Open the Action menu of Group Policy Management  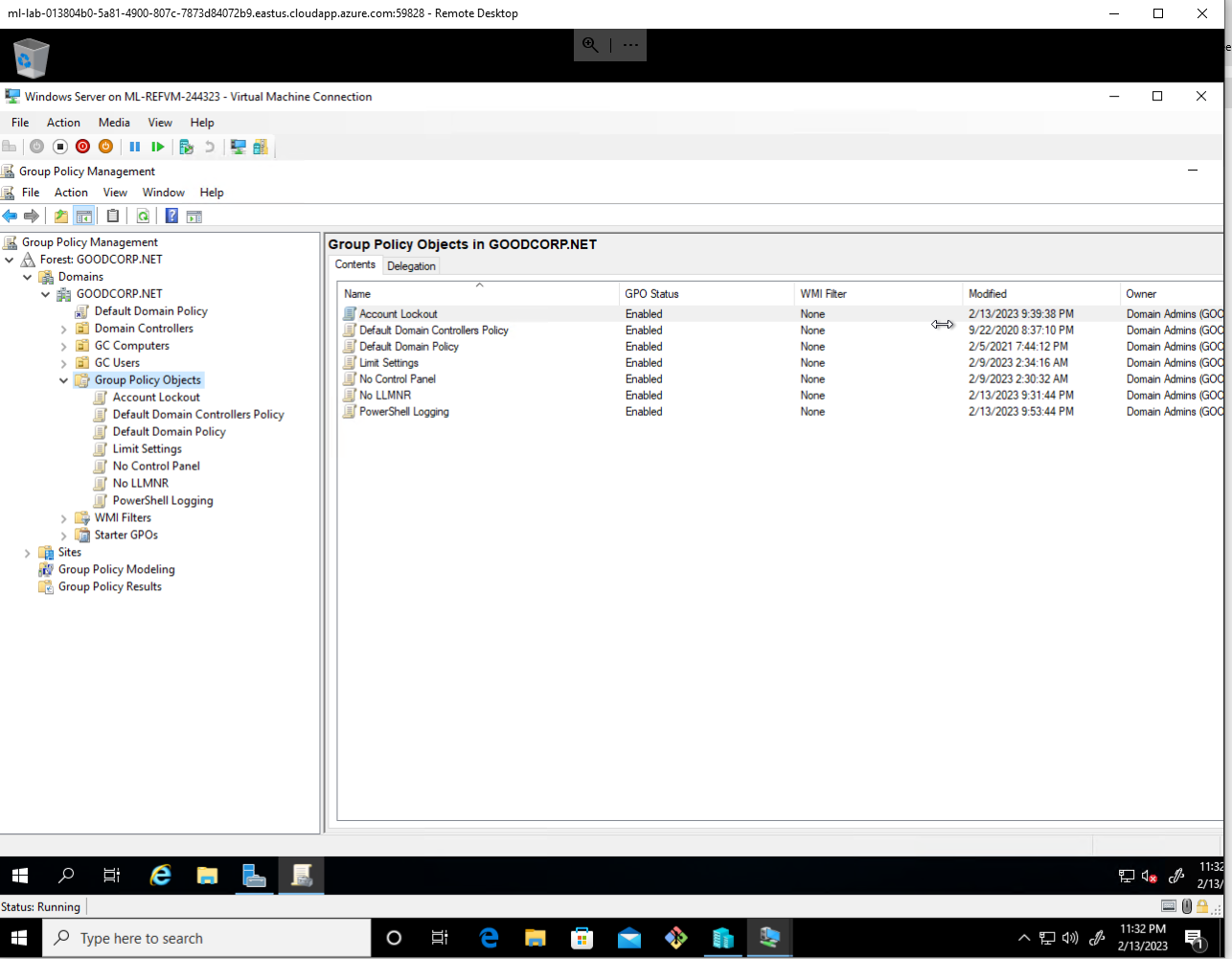71,193
